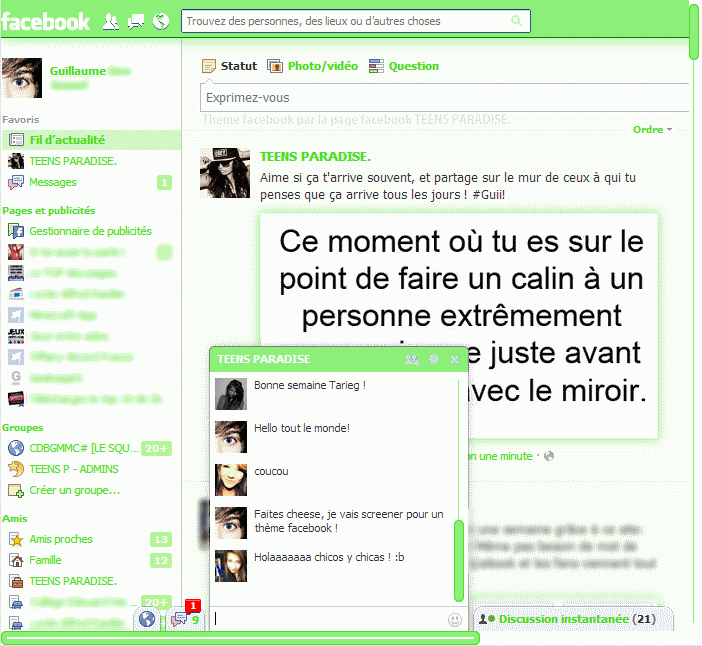Open Guillaume profile name link
The height and width of the screenshot is (646, 702).
(78, 71)
